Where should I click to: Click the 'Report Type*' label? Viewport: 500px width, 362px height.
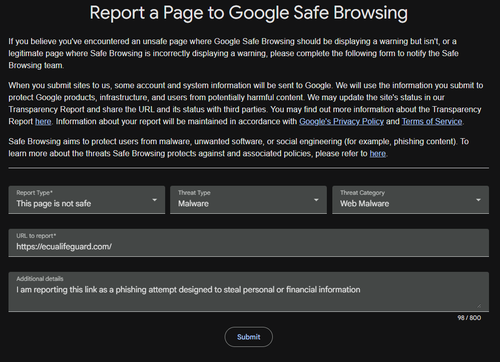point(35,193)
